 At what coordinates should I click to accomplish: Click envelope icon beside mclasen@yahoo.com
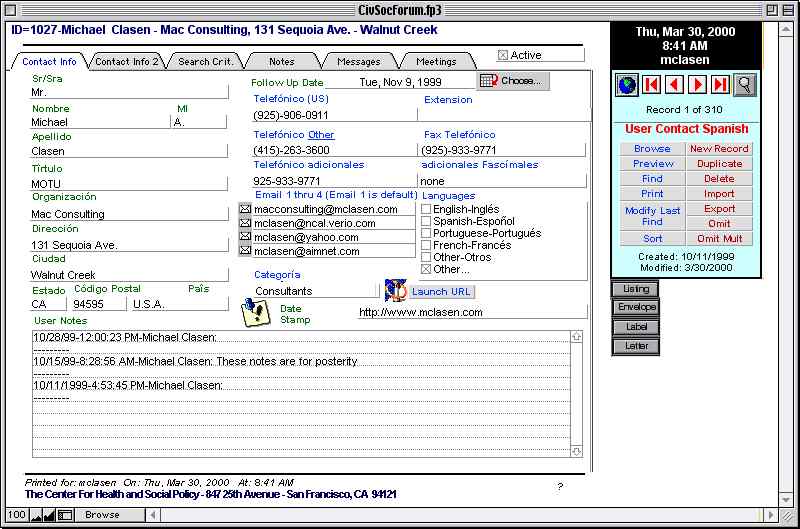coord(245,237)
